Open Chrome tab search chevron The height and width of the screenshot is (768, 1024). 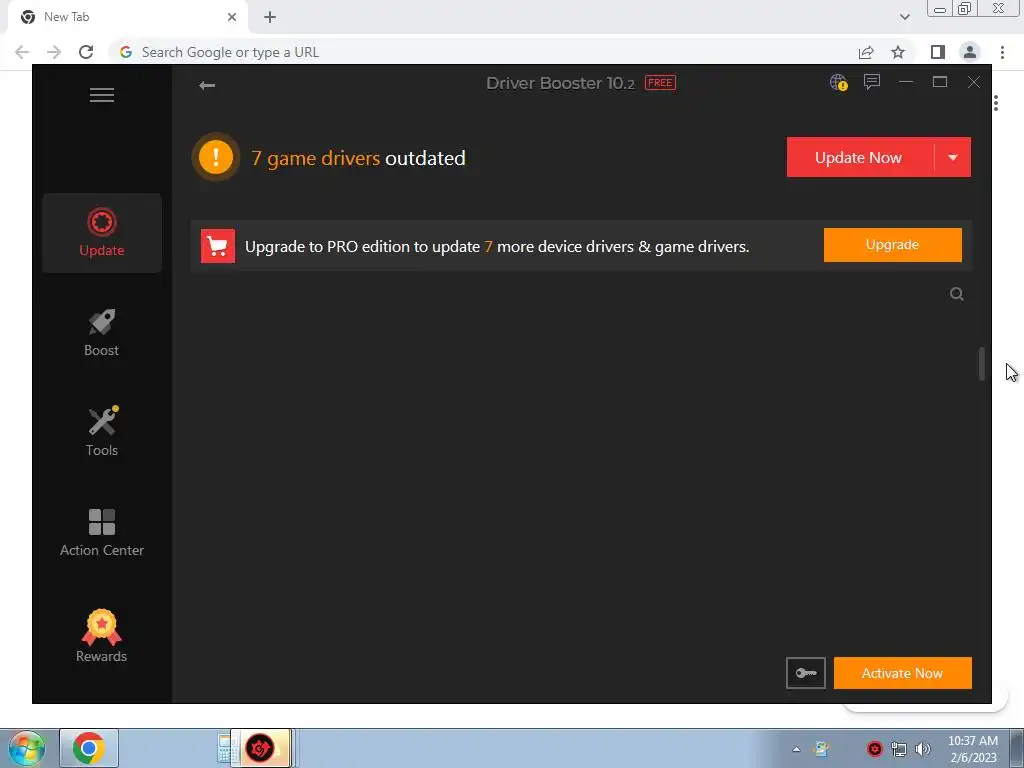tap(904, 17)
